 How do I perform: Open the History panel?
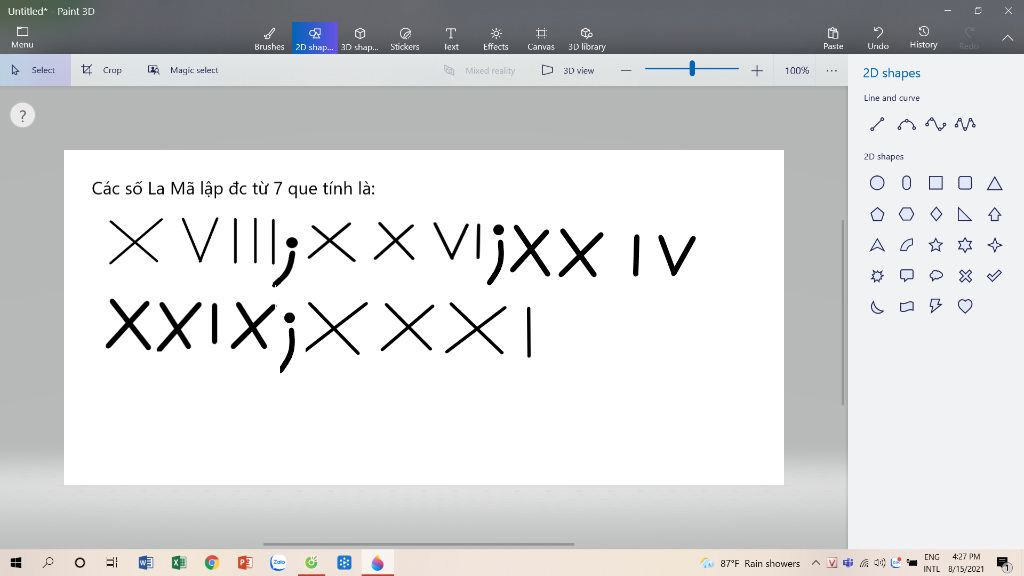coord(923,37)
